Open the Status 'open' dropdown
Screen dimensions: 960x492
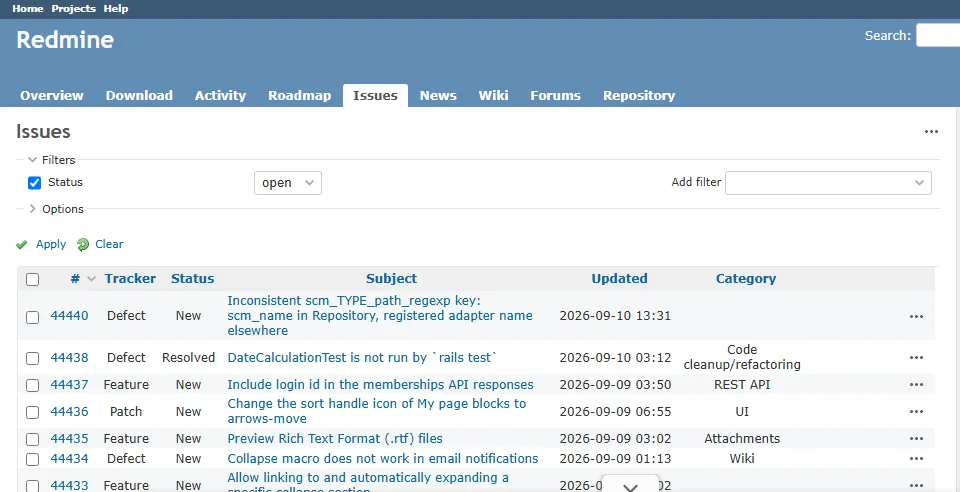coord(288,183)
